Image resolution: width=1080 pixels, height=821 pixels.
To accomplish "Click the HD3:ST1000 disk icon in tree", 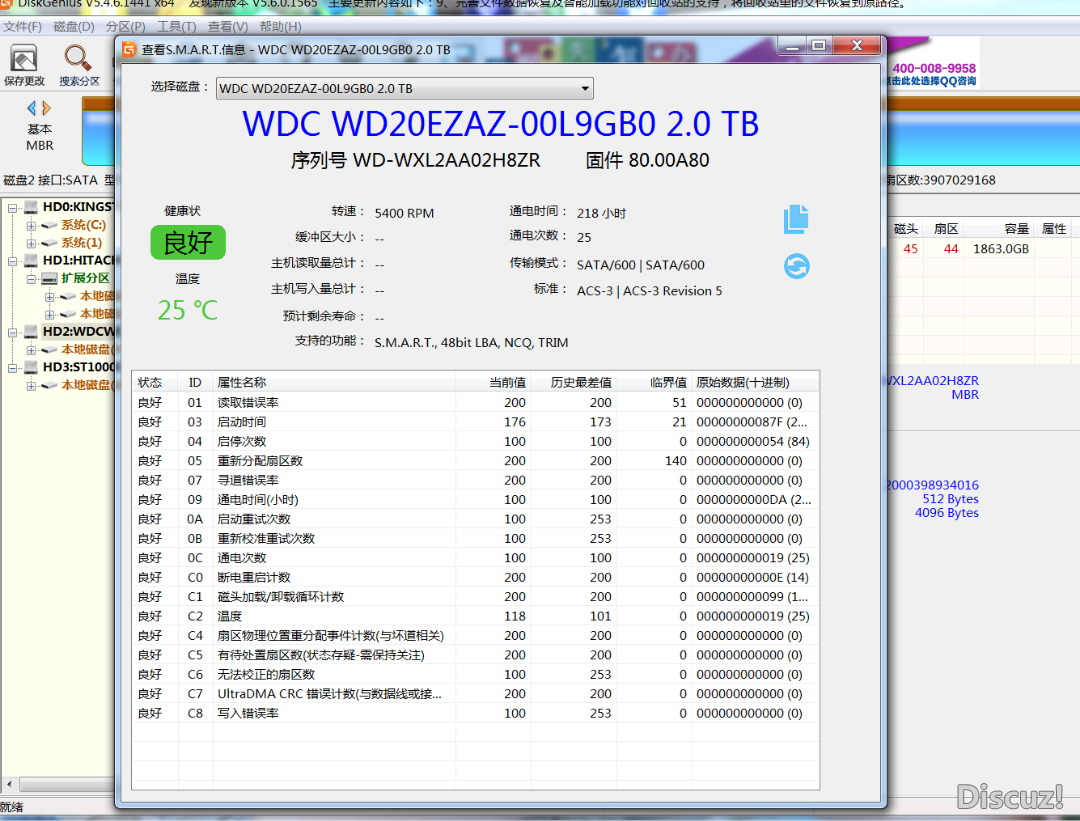I will point(31,367).
